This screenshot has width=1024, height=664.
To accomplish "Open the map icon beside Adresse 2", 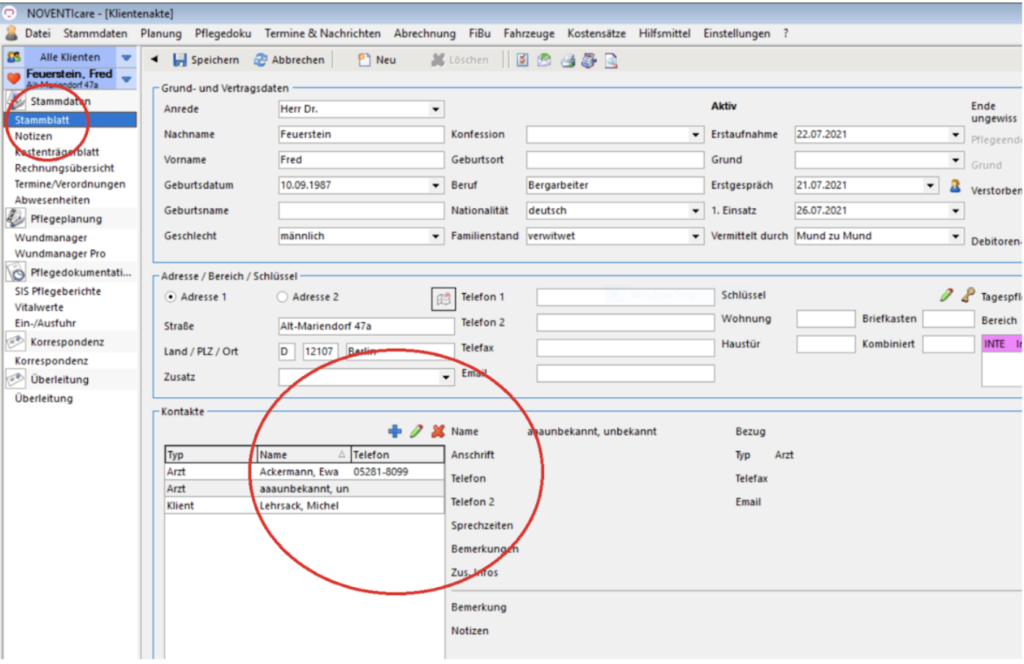I will tap(443, 299).
